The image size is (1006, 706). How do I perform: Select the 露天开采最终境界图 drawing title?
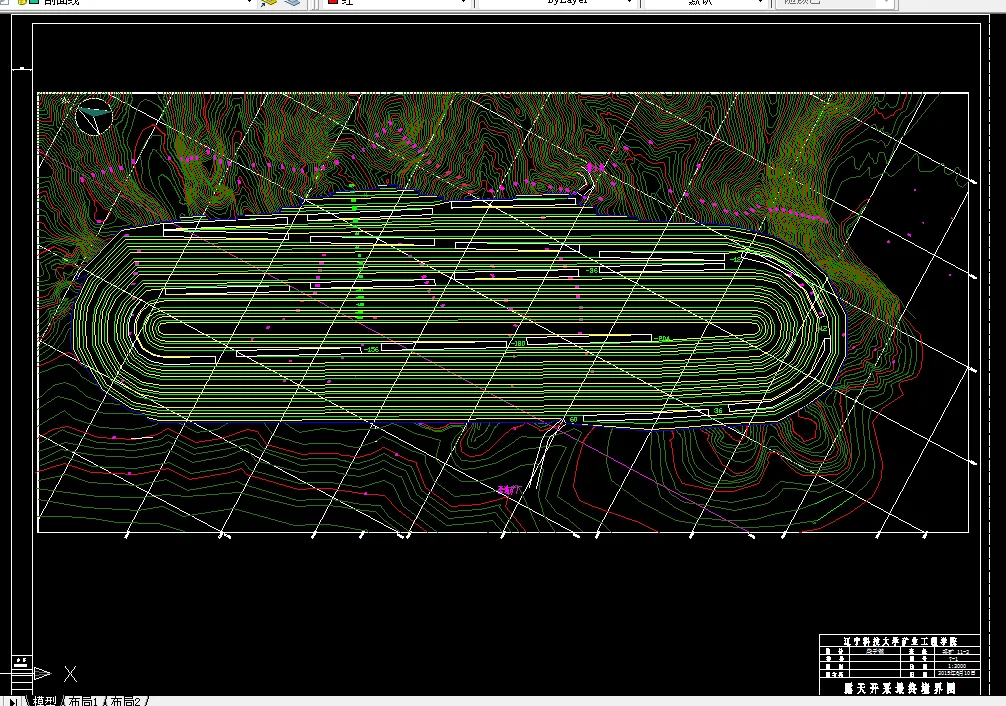(x=900, y=688)
